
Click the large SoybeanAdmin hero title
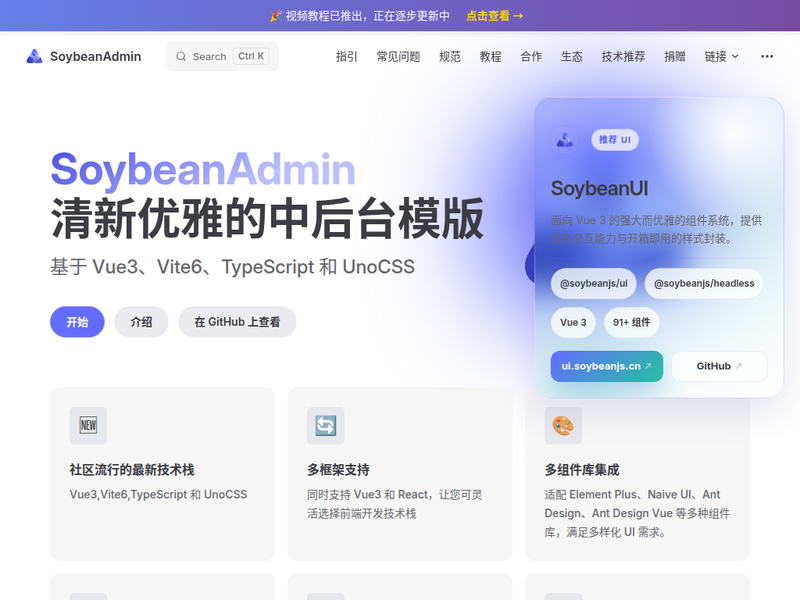click(203, 170)
